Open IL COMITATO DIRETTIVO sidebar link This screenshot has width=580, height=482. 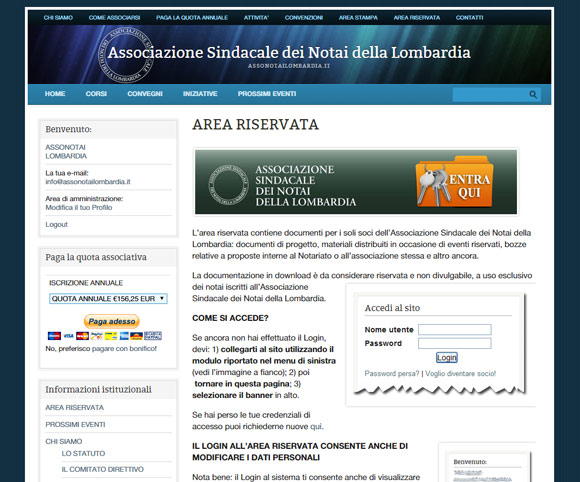click(102, 469)
